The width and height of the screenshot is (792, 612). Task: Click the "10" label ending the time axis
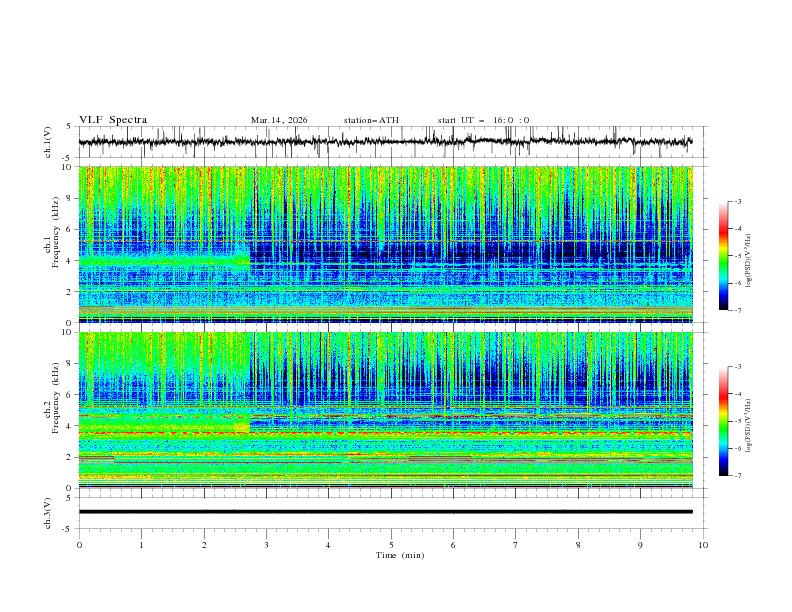point(703,545)
